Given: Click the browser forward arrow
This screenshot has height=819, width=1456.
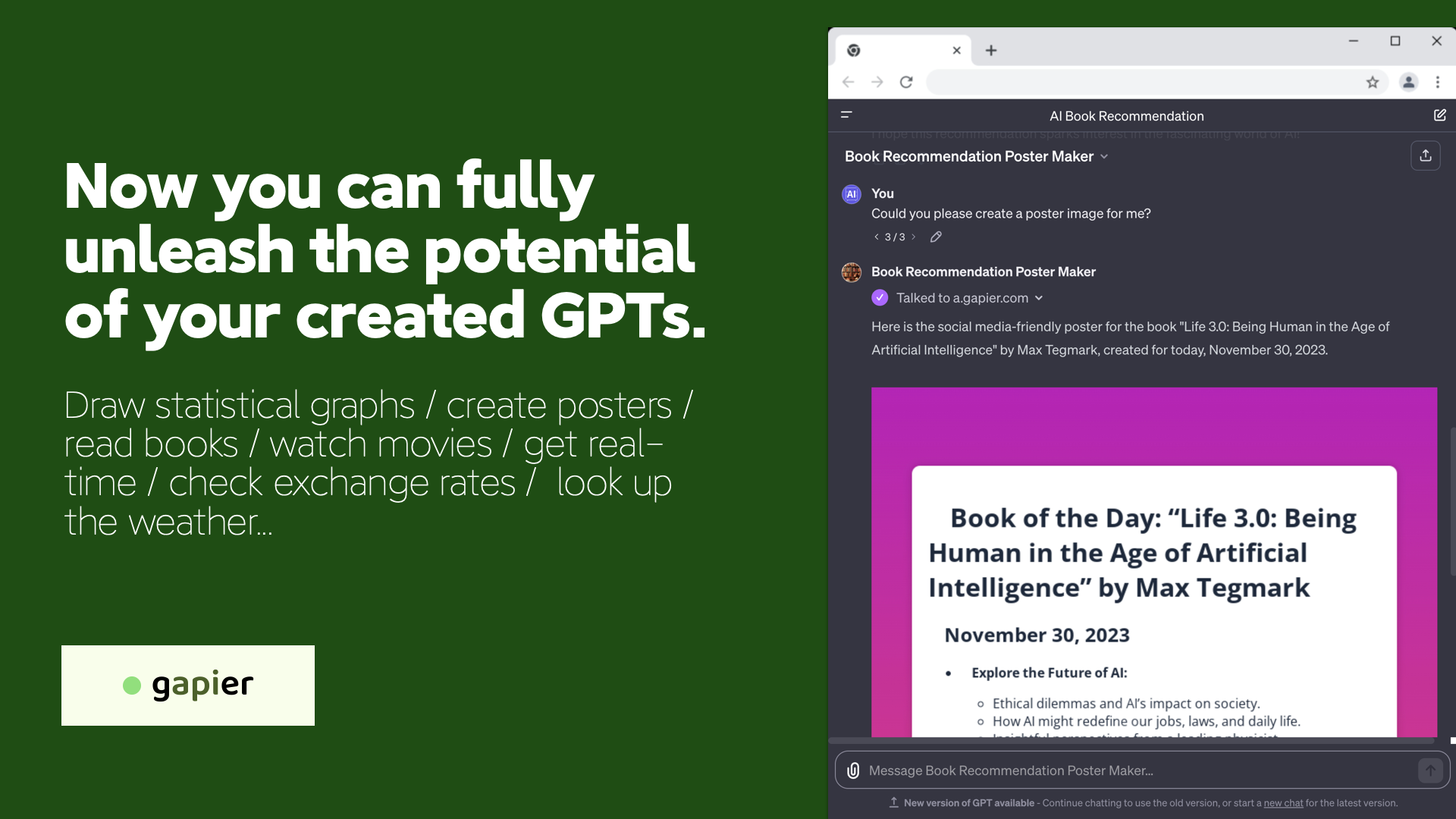Looking at the screenshot, I should pos(877,82).
